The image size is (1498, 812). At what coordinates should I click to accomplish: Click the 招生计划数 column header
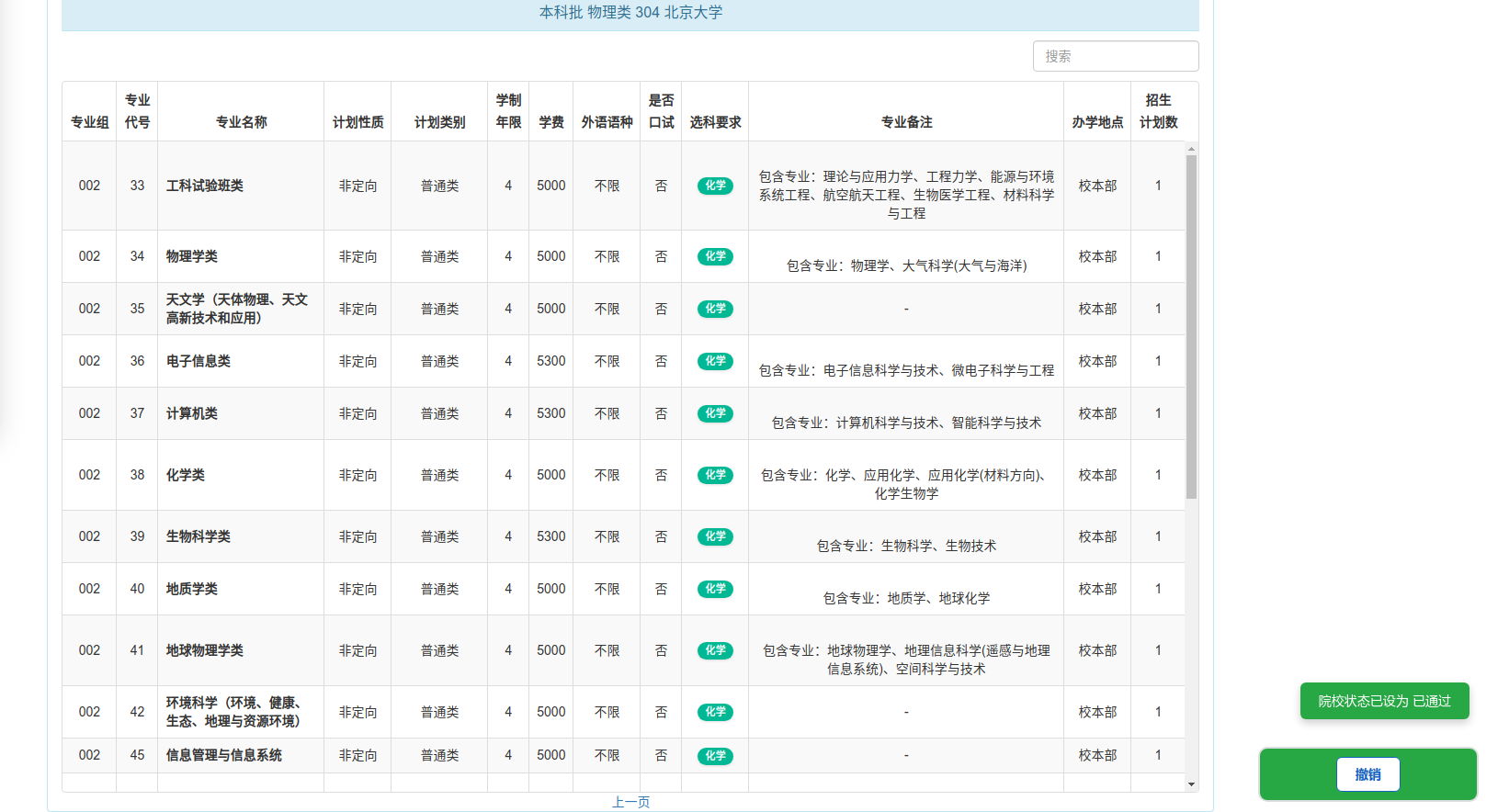[x=1158, y=111]
